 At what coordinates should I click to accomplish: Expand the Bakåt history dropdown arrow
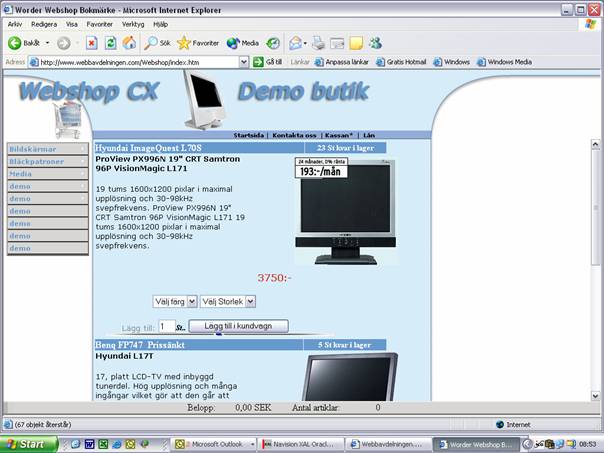point(47,43)
